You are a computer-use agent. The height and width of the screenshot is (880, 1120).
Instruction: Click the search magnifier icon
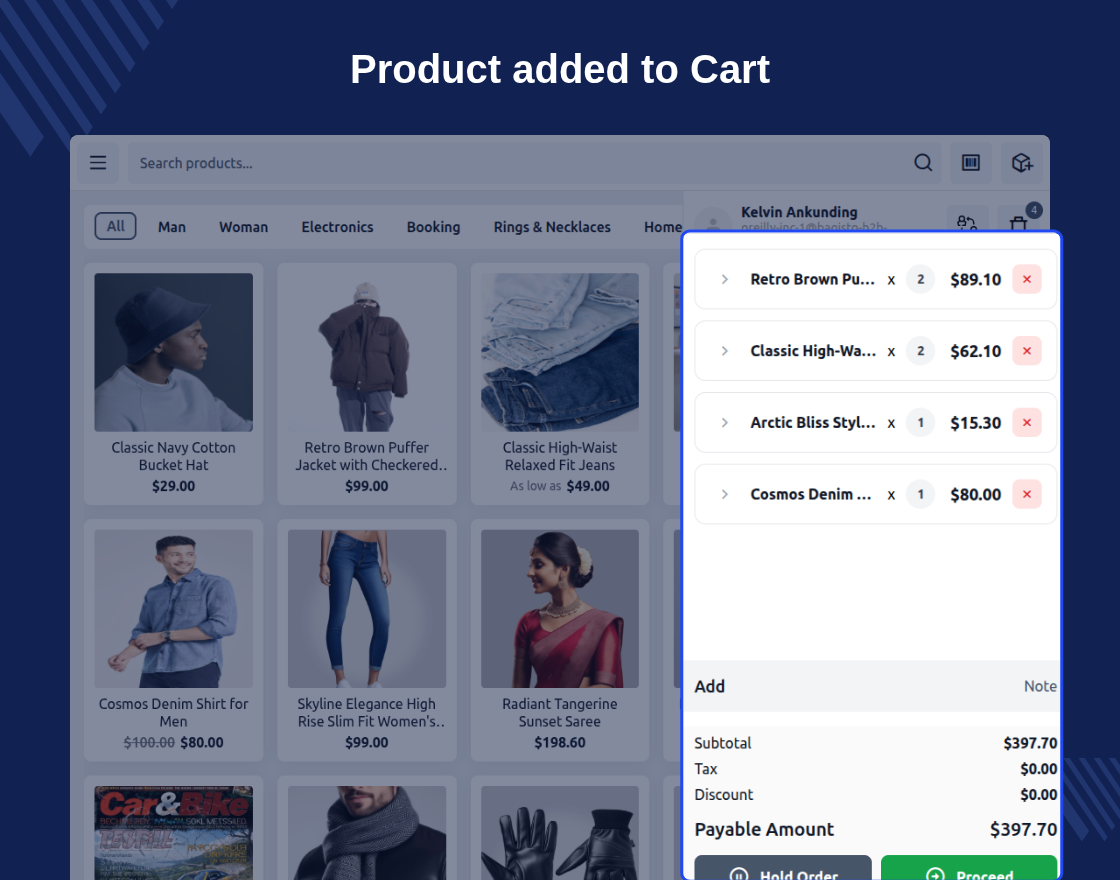tap(923, 163)
